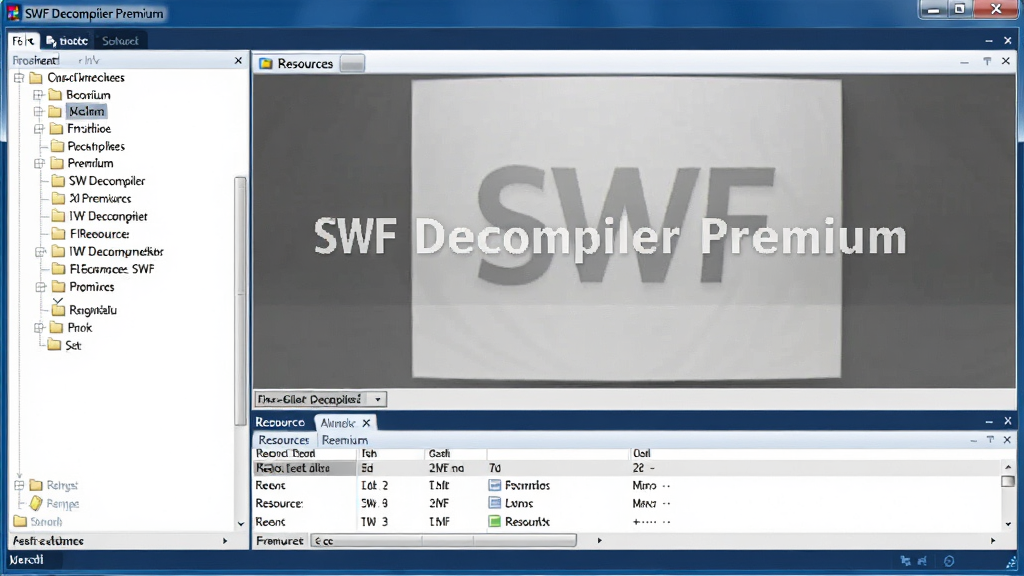Click the Rempe tag icon
Image resolution: width=1024 pixels, height=576 pixels.
coord(36,504)
